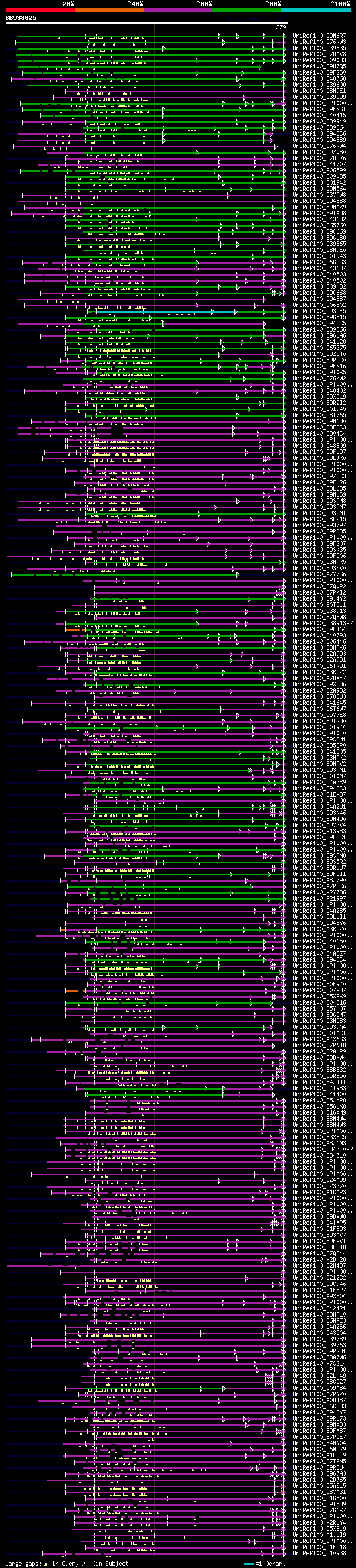Choose UniRef100_P06599 hit
Image resolution: width=356 pixels, height=1568 pixels.
click(319, 170)
